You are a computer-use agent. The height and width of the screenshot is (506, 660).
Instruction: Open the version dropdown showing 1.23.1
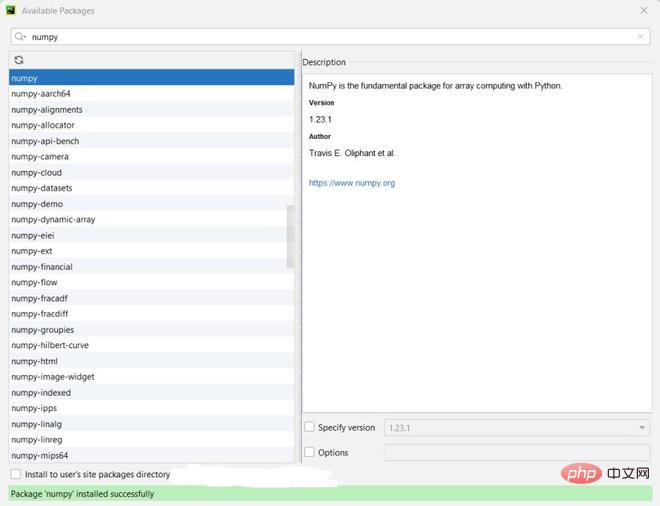coord(517,428)
